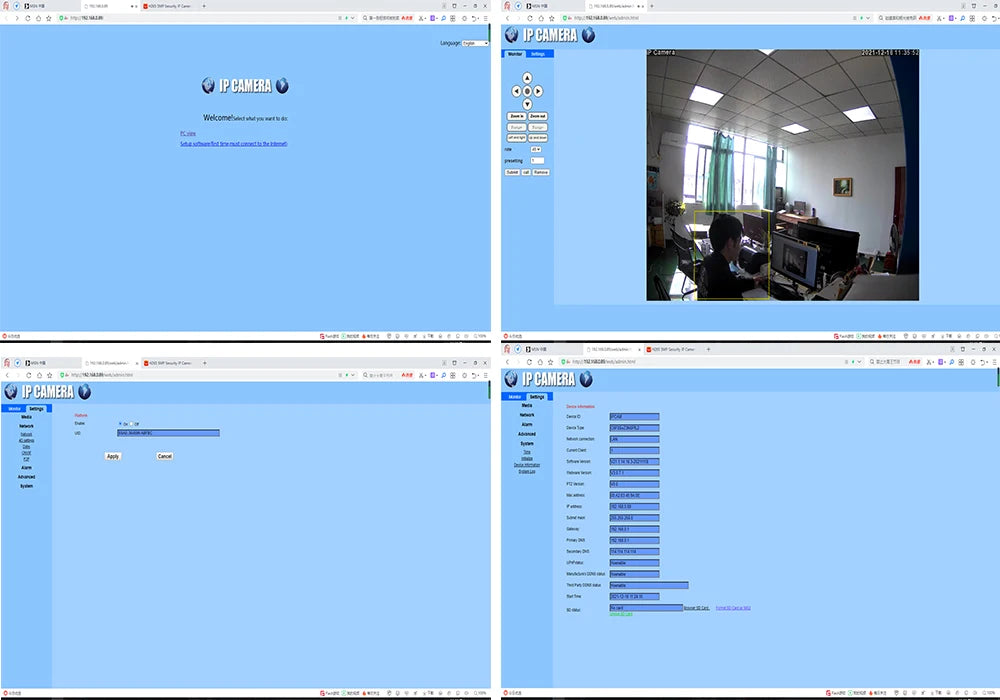The image size is (1000, 700).
Task: Pan camera right with PTZ right arrow
Action: click(x=538, y=91)
